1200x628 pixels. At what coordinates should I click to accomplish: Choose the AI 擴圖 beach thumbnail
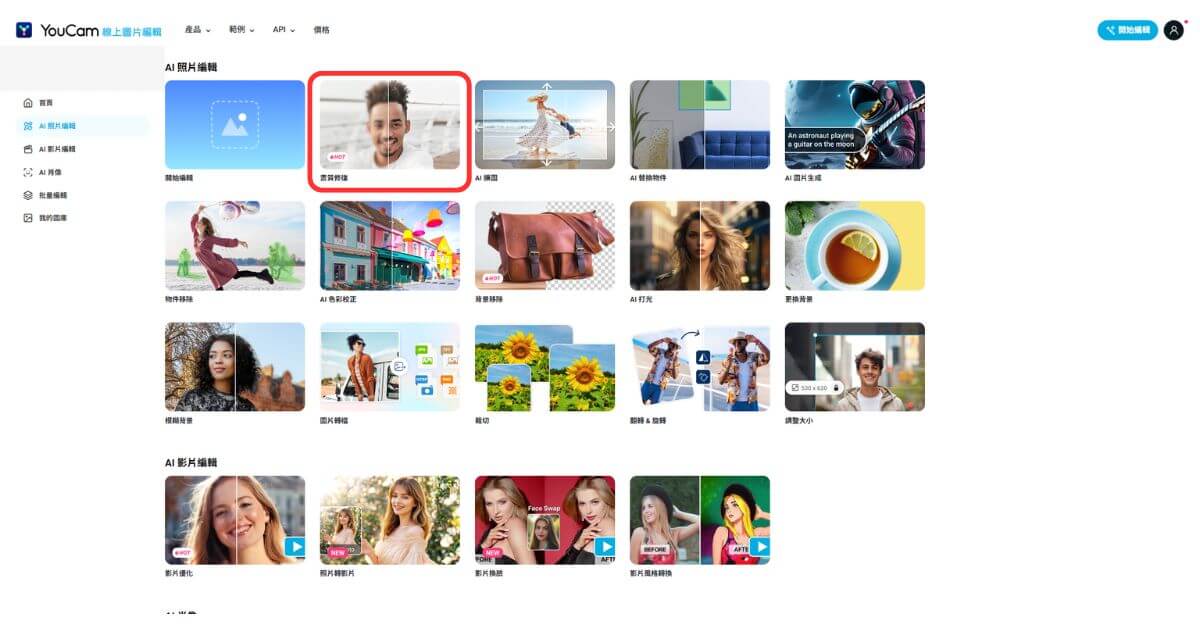tap(545, 125)
